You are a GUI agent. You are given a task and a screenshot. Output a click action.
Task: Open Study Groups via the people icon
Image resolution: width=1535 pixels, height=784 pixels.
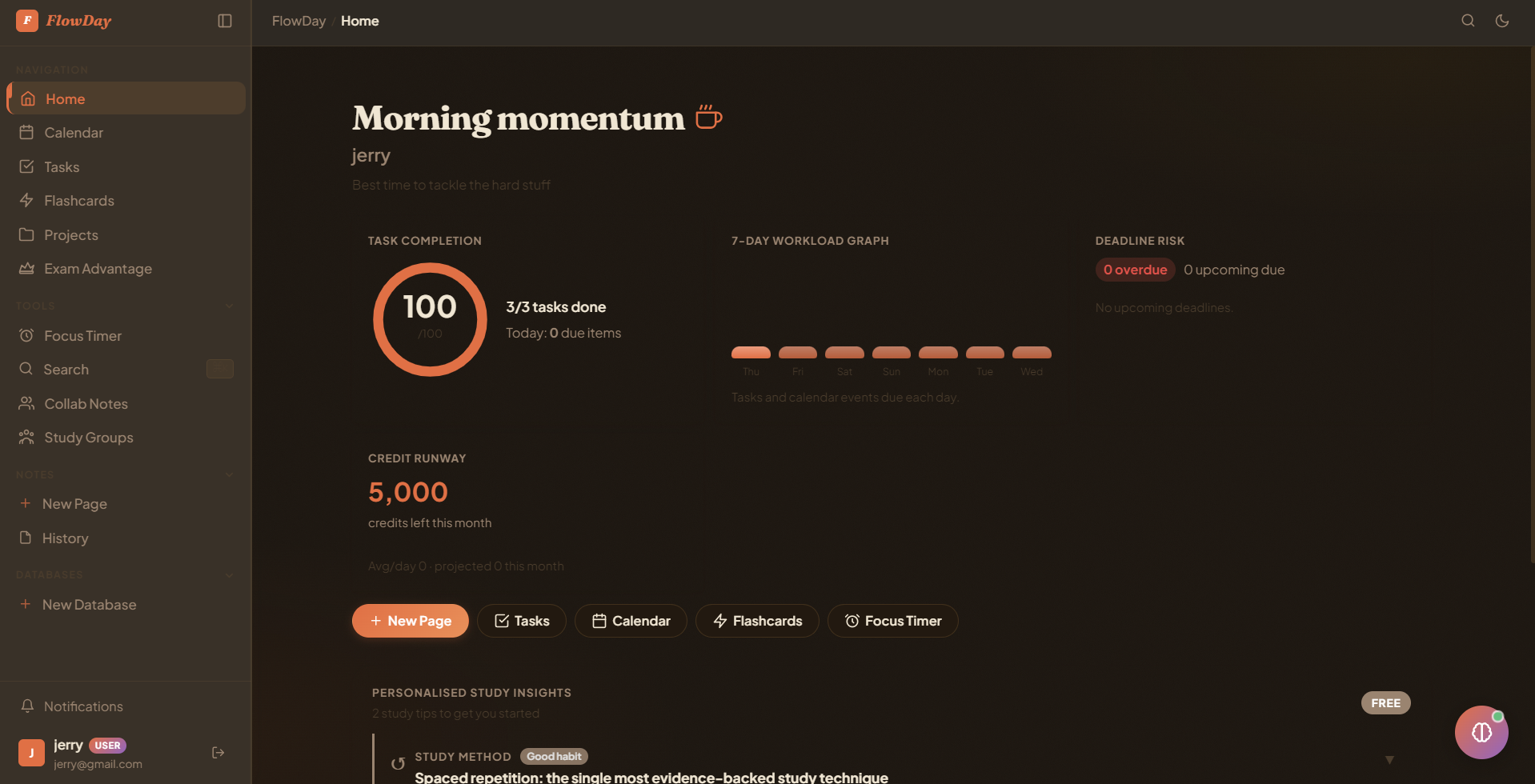pos(27,437)
